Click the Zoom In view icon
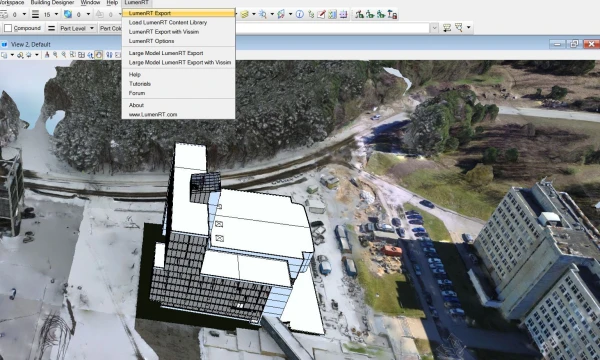 coord(55,55)
